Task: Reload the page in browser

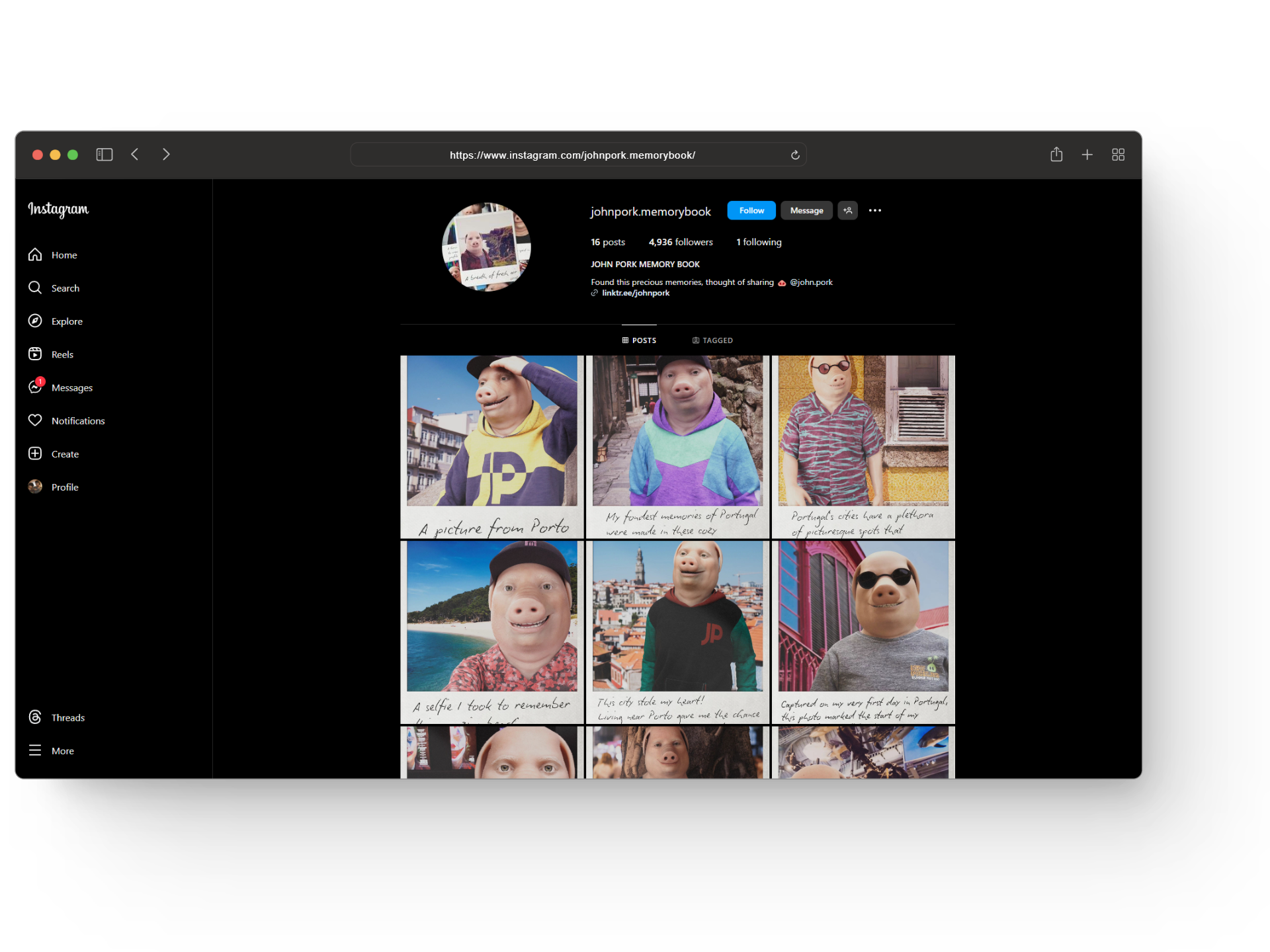Action: pyautogui.click(x=795, y=155)
